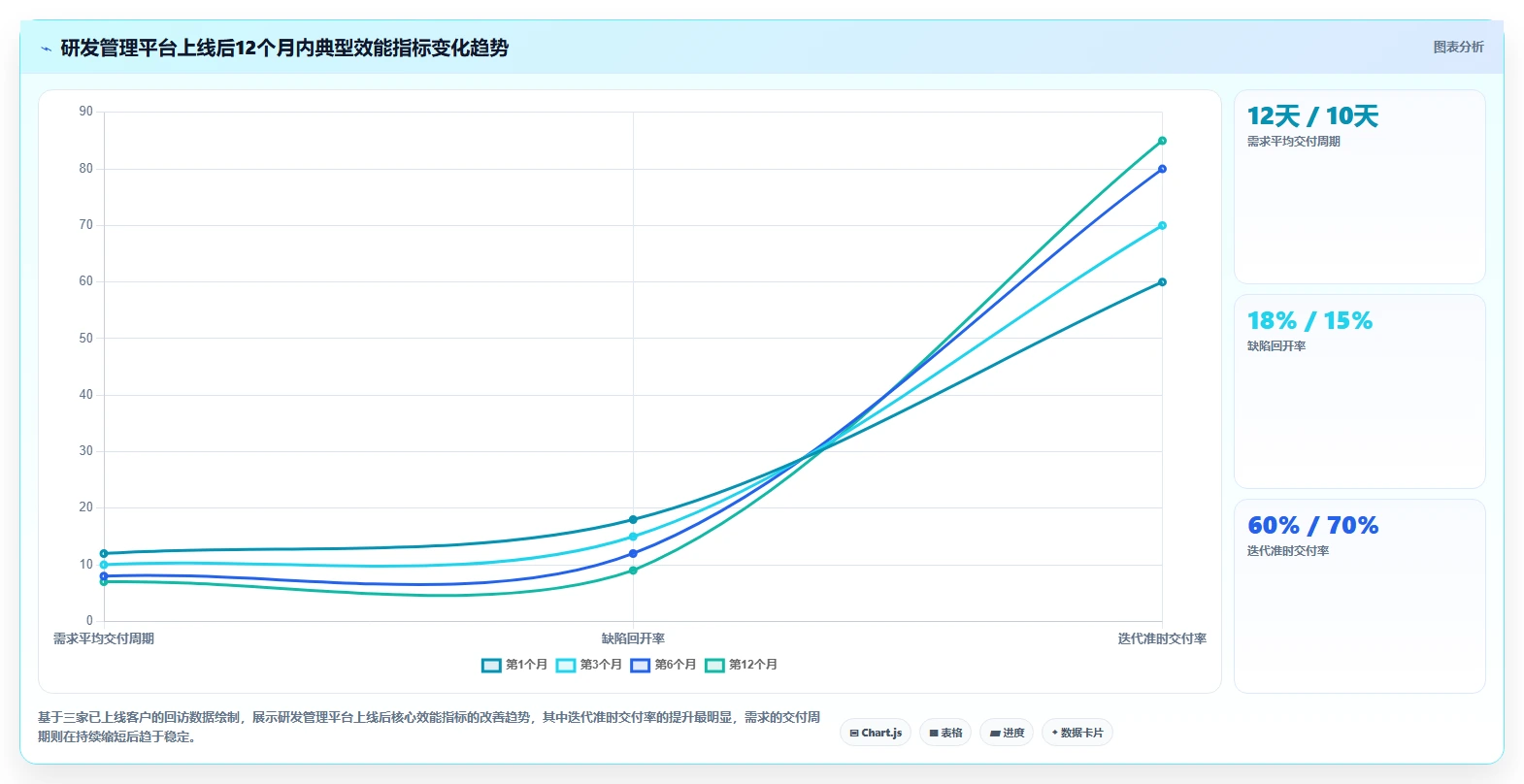Click the 12天 / 10天 stat value
1524x784 pixels.
pyautogui.click(x=1312, y=116)
